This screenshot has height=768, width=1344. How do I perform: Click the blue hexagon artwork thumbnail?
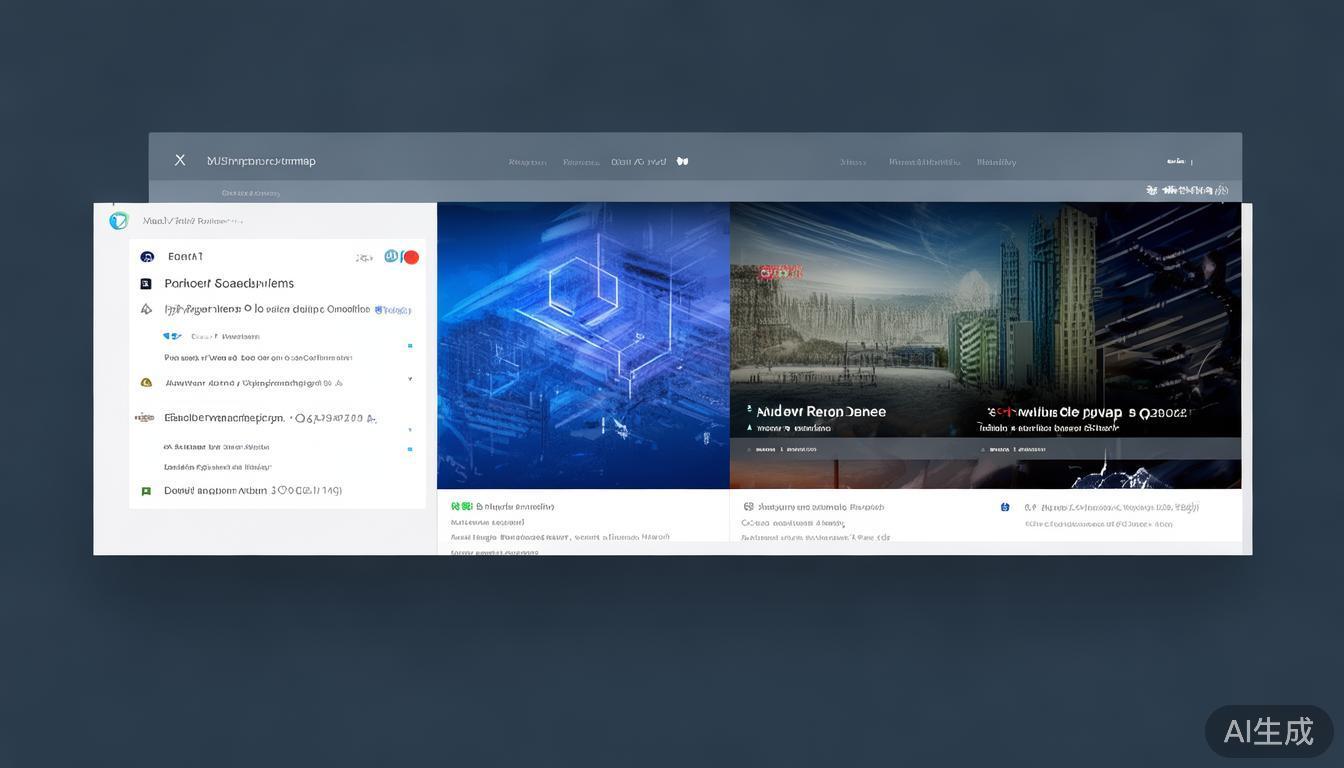[583, 345]
